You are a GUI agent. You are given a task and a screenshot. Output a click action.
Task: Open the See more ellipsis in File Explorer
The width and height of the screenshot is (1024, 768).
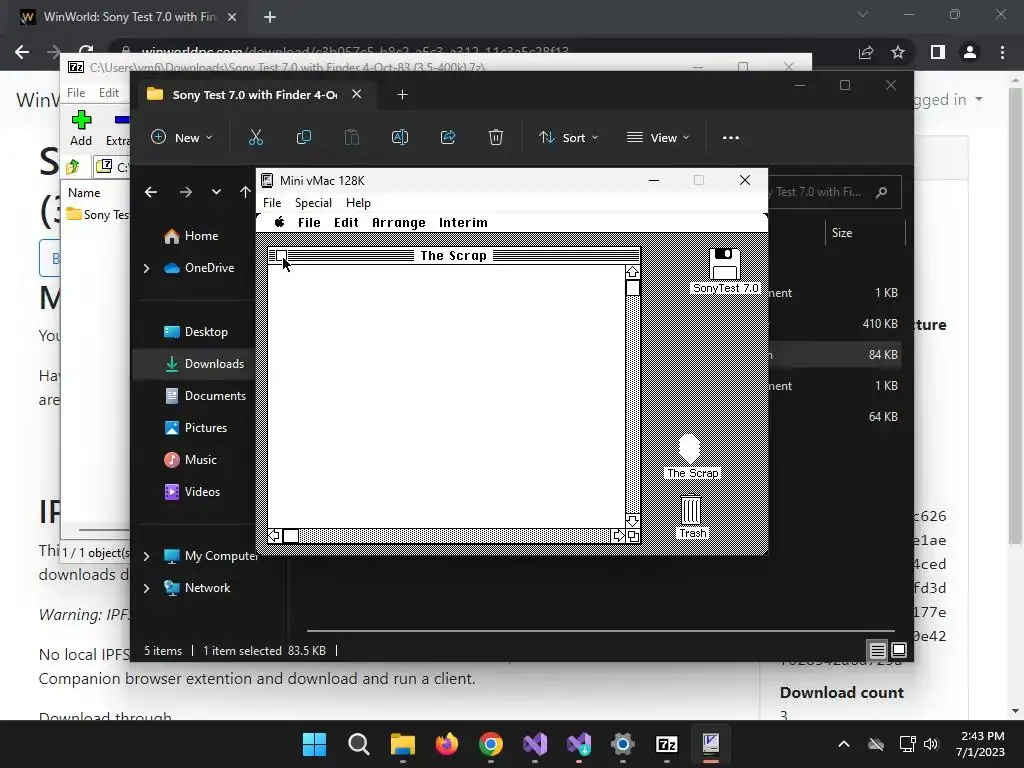click(x=731, y=137)
